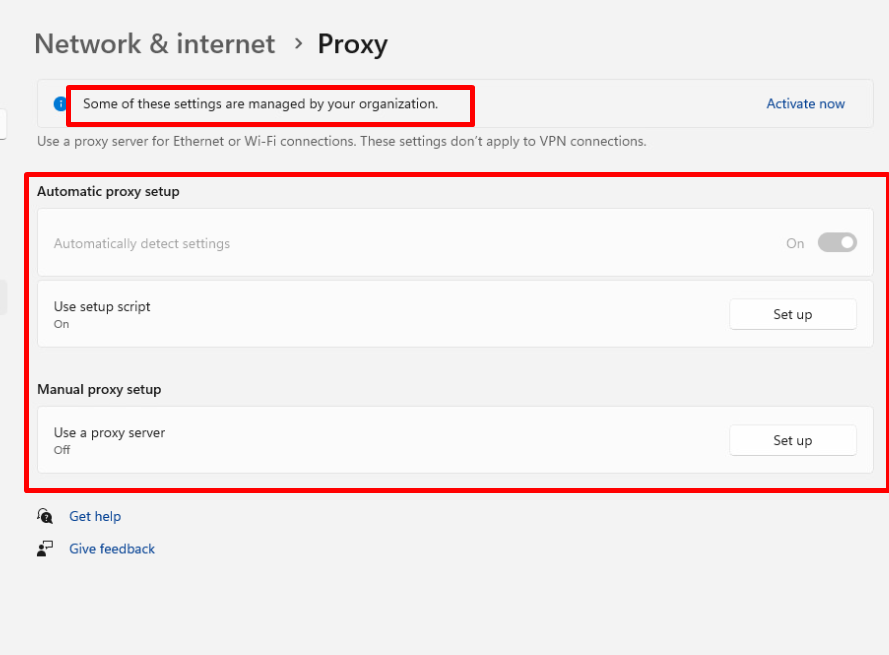This screenshot has width=889, height=655.
Task: Open Set up for Use a proxy server
Action: (792, 440)
